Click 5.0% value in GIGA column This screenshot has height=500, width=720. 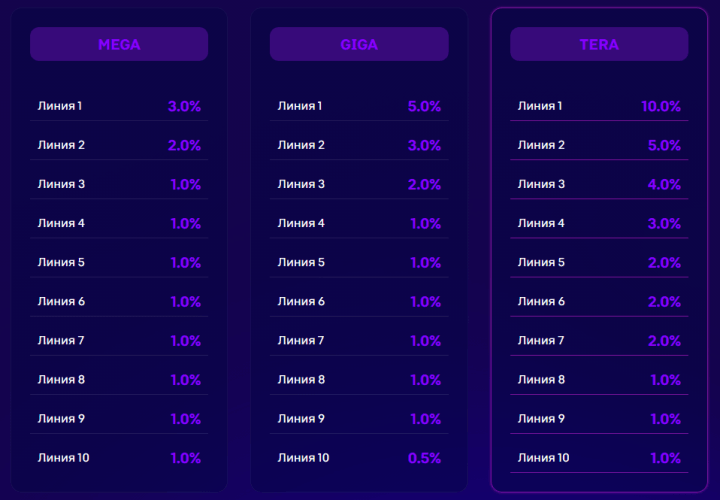(425, 106)
